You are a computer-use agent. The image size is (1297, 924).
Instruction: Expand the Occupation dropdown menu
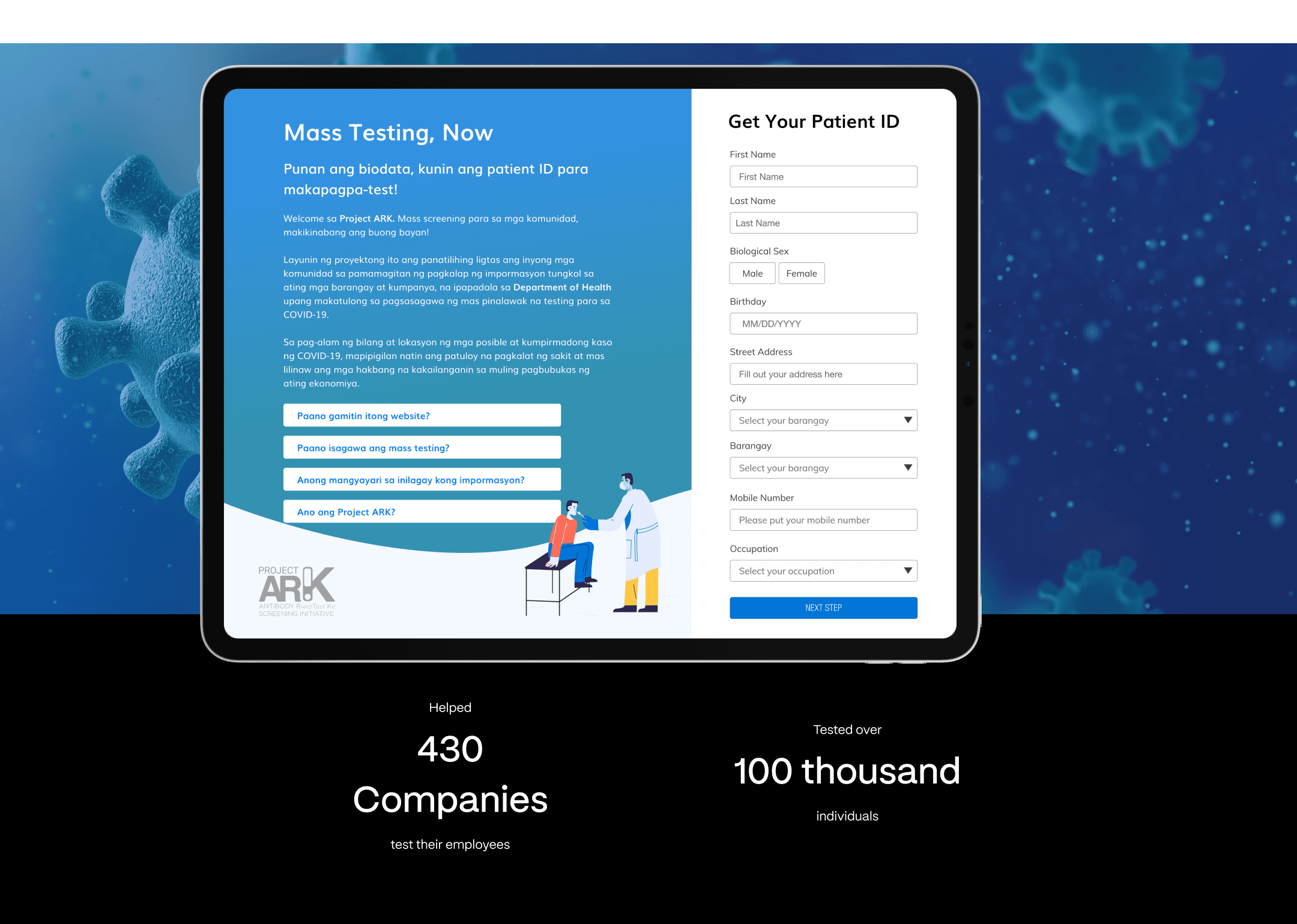coord(905,570)
